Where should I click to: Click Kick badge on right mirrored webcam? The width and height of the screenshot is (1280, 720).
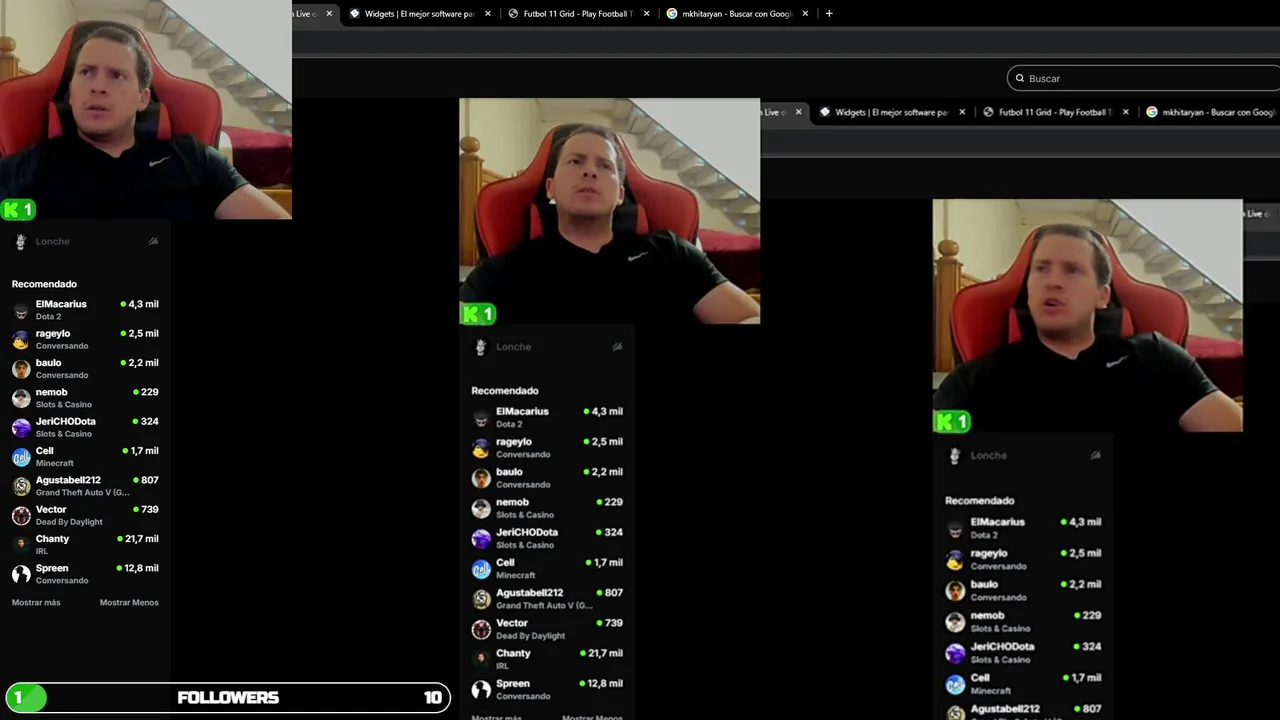click(952, 422)
